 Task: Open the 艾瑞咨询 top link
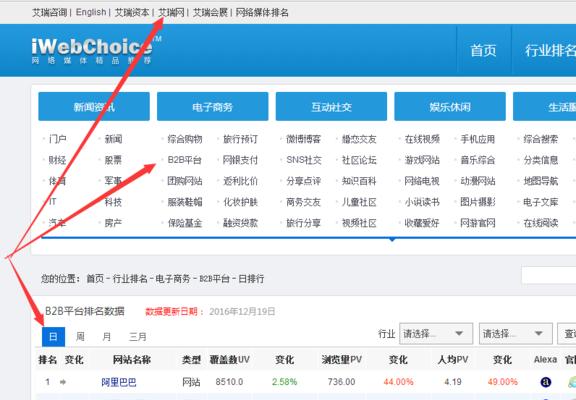[x=50, y=12]
